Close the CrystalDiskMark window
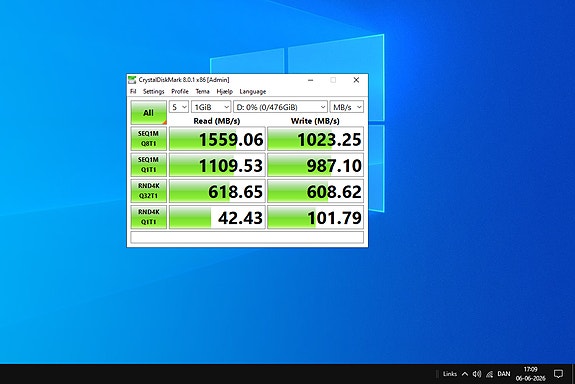Viewport: 575px width, 384px height. [356, 80]
